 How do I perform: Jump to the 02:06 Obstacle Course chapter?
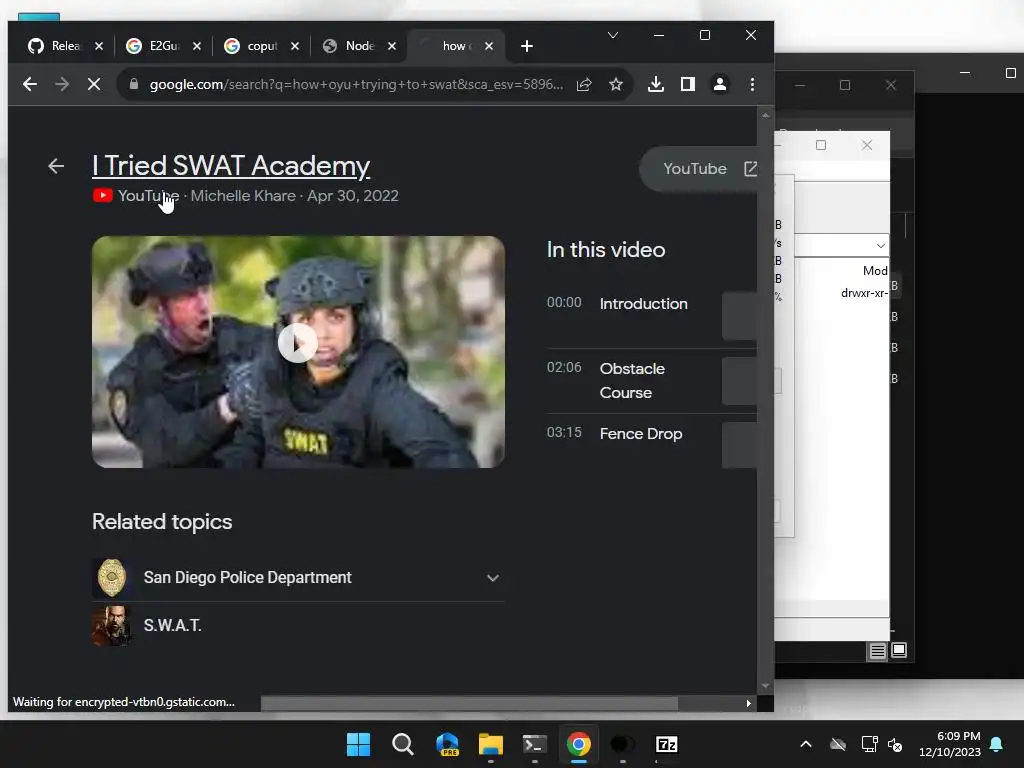[651, 380]
